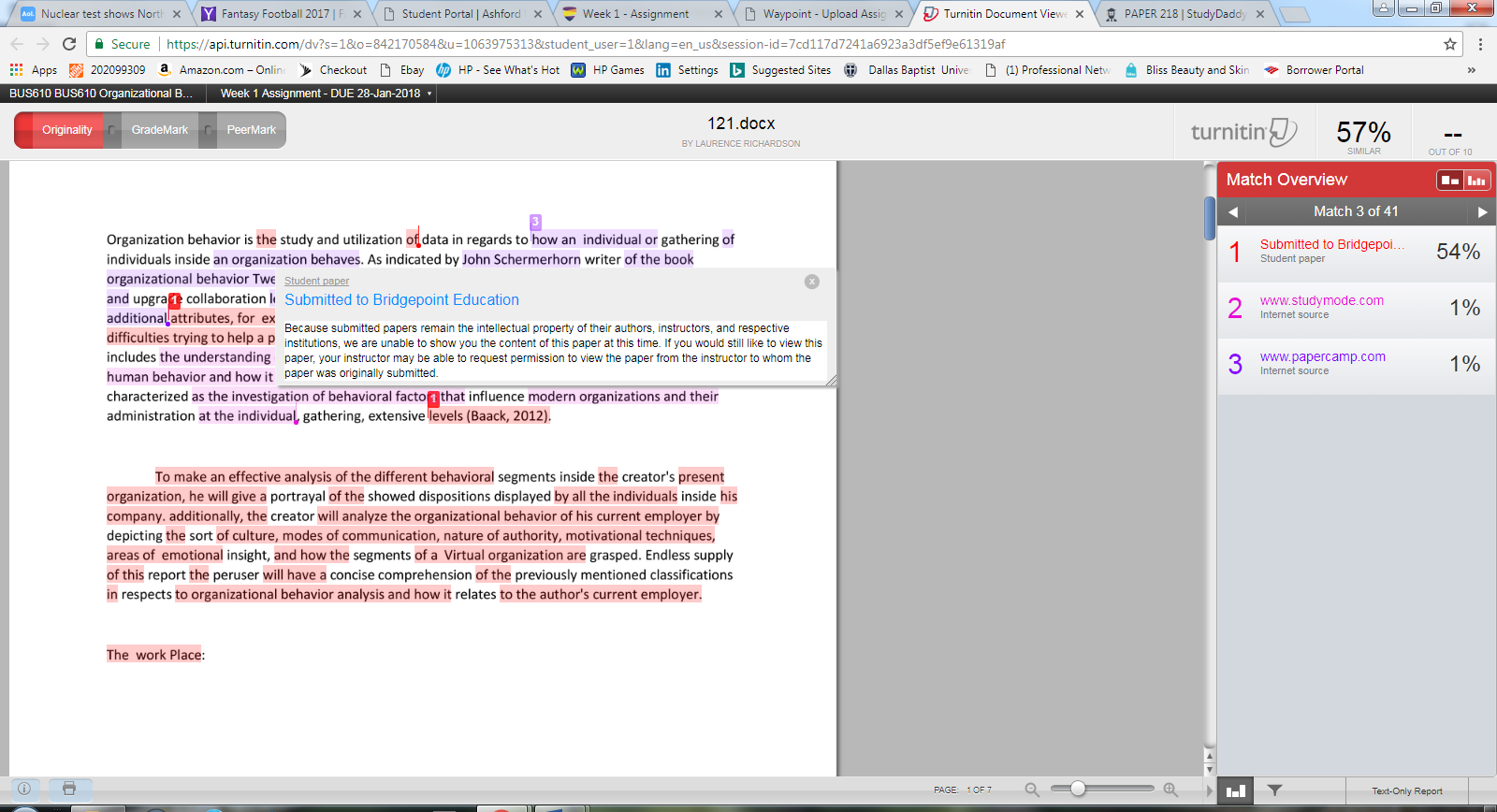This screenshot has width=1497, height=812.
Task: Open the document info icon at bottom left
Action: [x=24, y=789]
